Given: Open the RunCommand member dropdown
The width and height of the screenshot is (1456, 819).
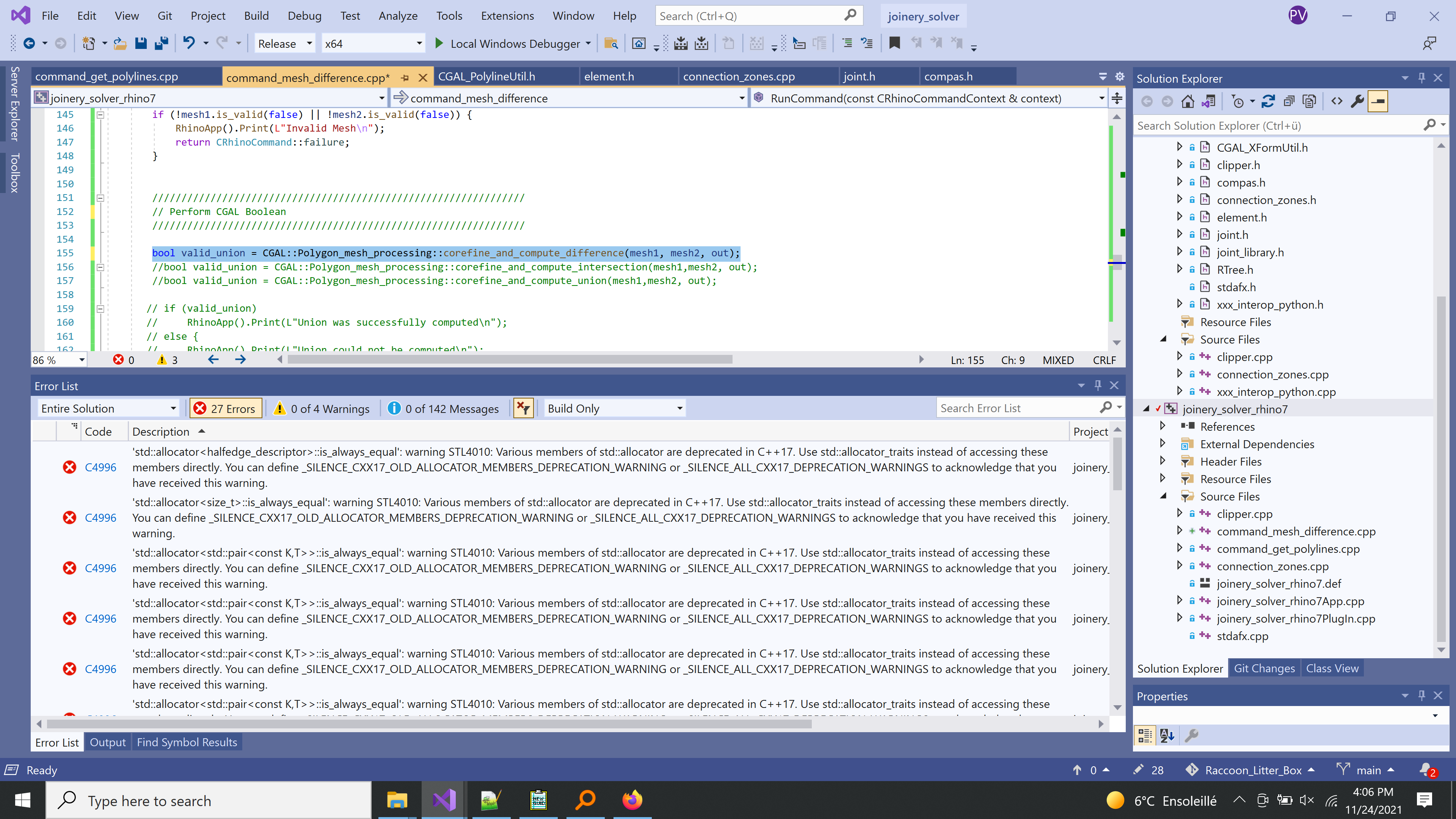Looking at the screenshot, I should coord(929,98).
